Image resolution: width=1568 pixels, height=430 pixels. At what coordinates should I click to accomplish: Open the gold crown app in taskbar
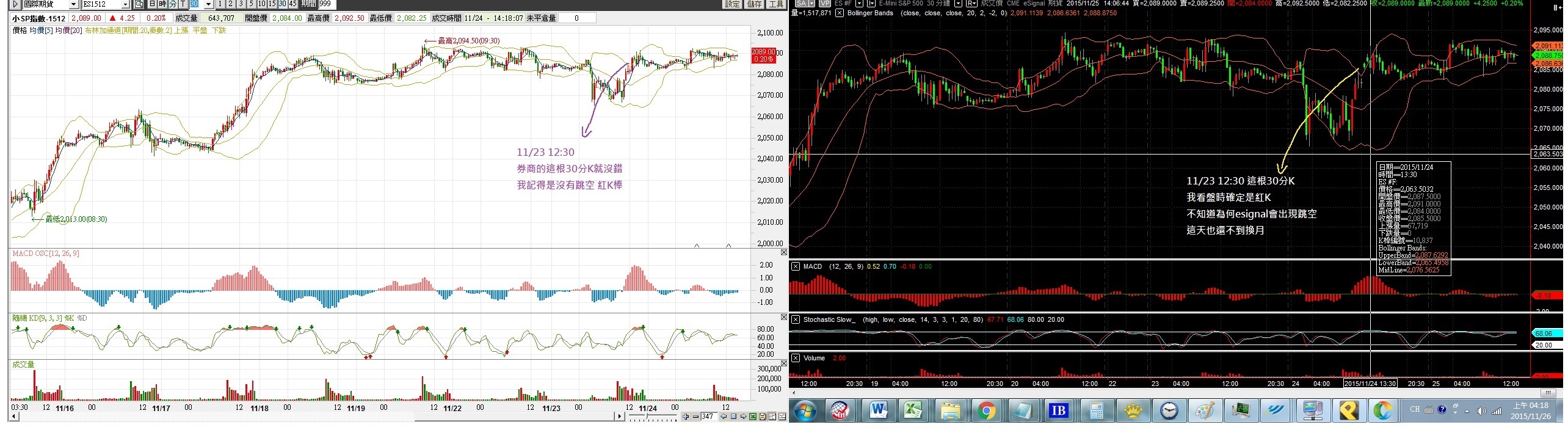click(x=1133, y=411)
